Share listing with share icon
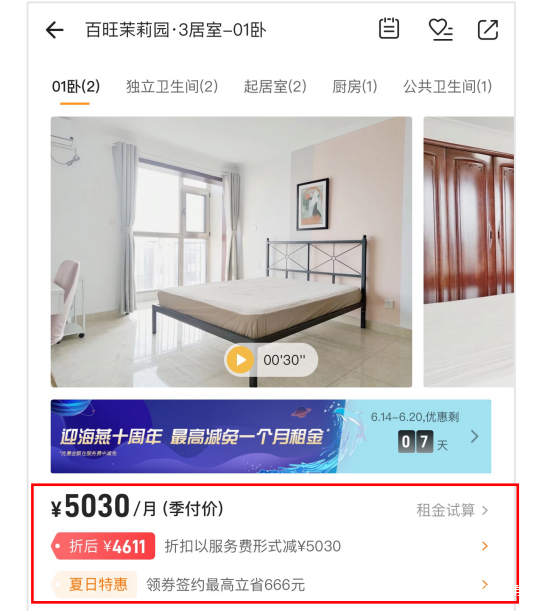 click(x=488, y=30)
